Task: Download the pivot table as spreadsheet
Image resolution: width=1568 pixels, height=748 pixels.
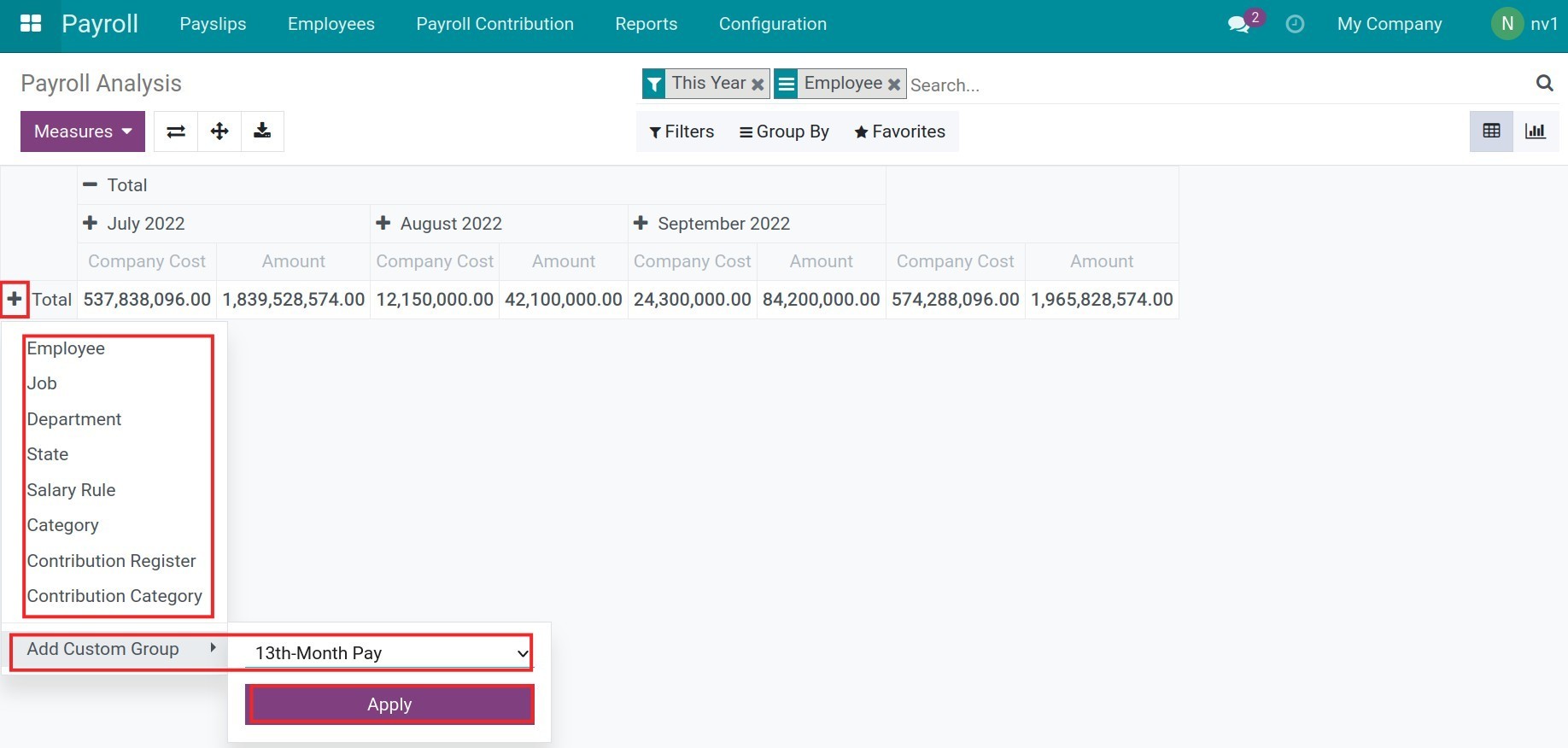Action: coord(262,131)
